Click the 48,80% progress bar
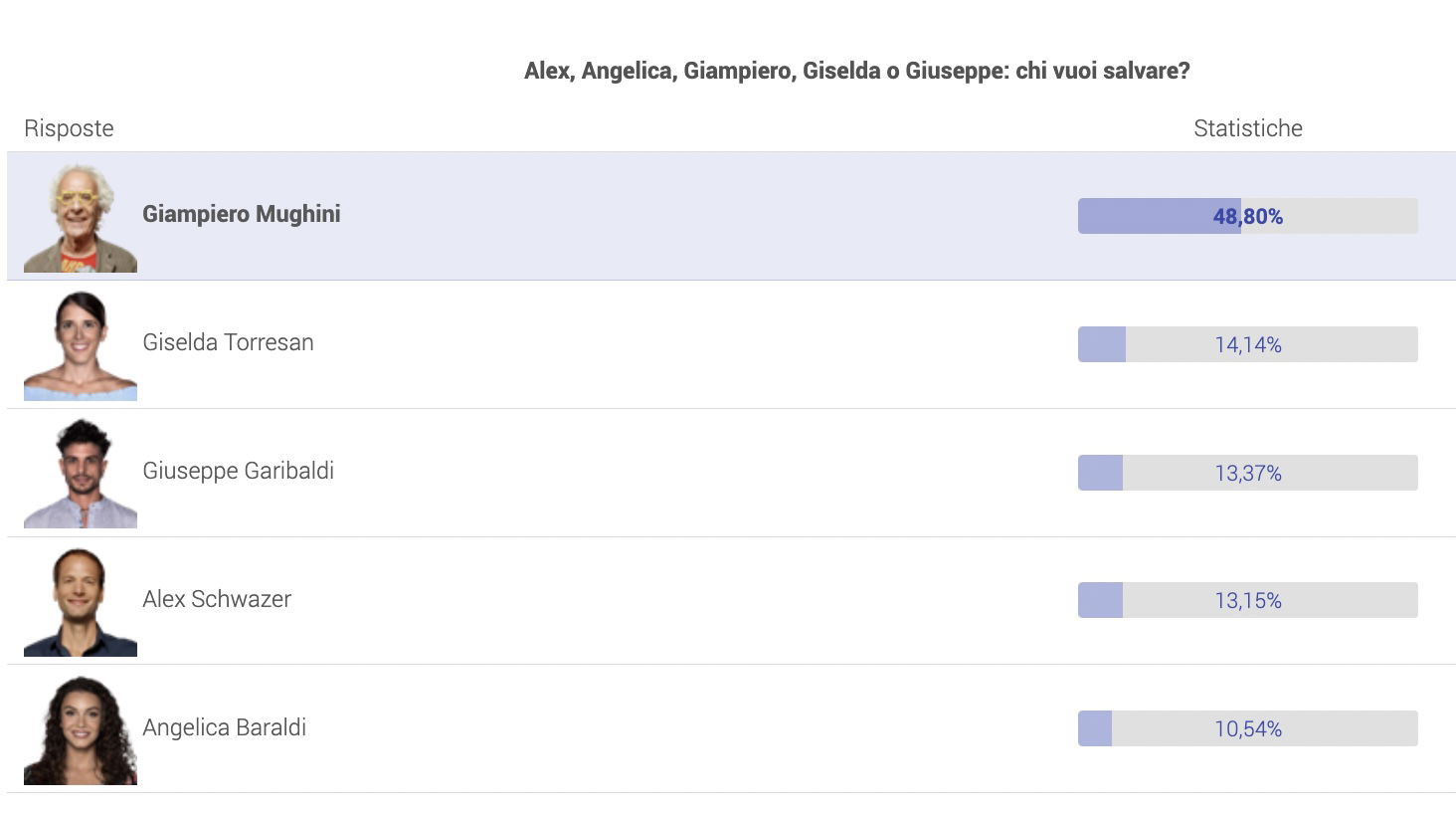The image size is (1456, 814). coord(1248,216)
